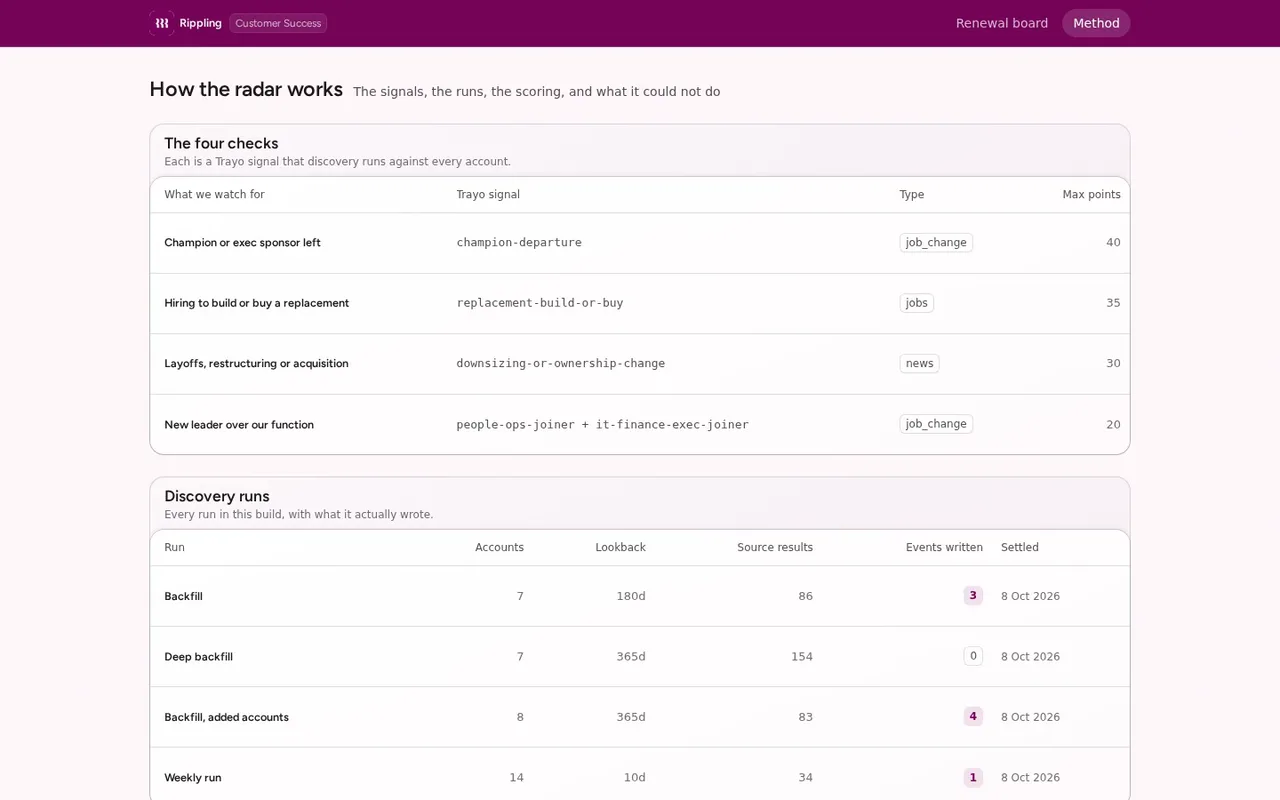Image resolution: width=1280 pixels, height=800 pixels.
Task: Click the jobs type tag
Action: 917,303
